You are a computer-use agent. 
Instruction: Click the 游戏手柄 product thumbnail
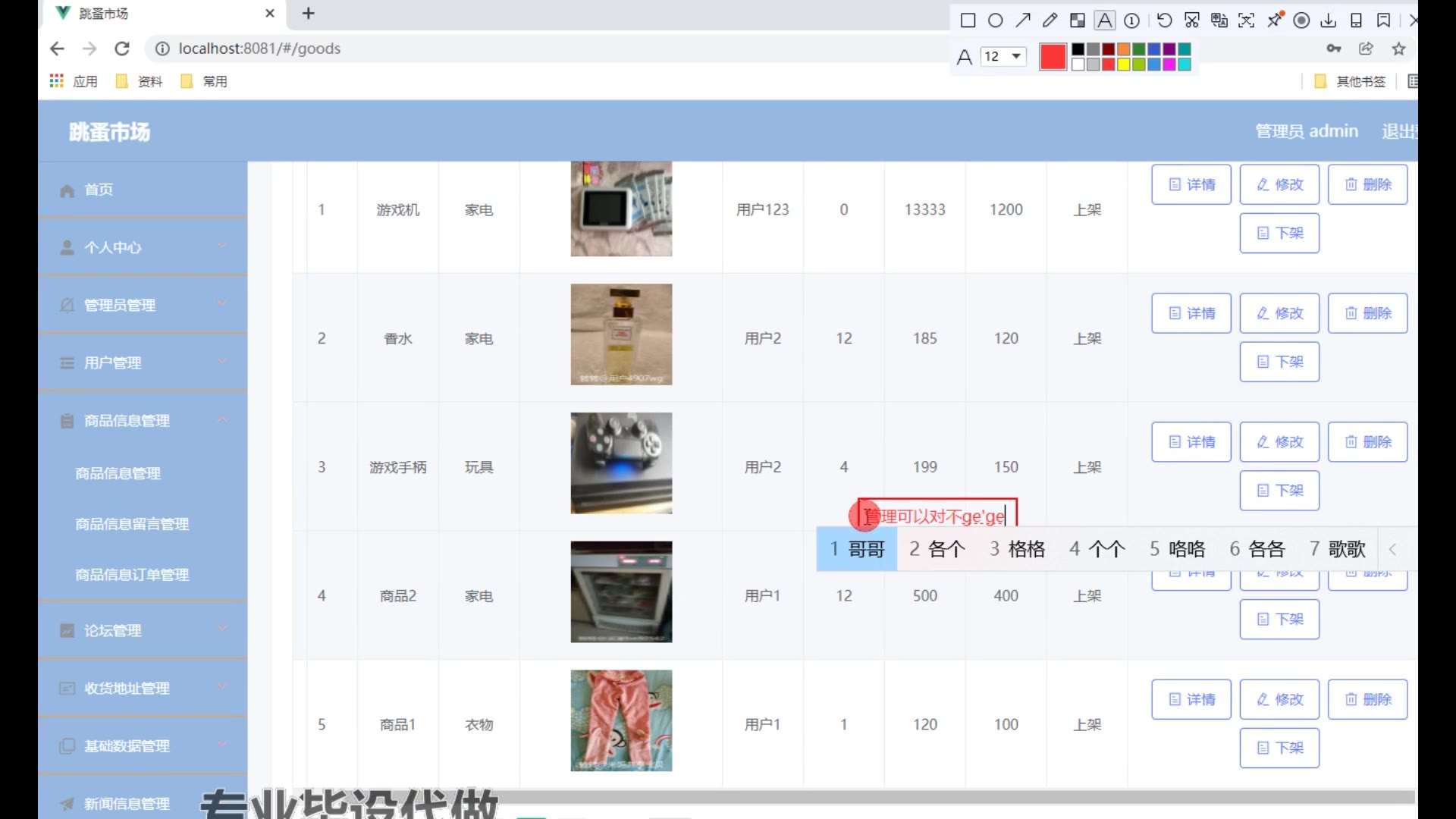pos(621,463)
